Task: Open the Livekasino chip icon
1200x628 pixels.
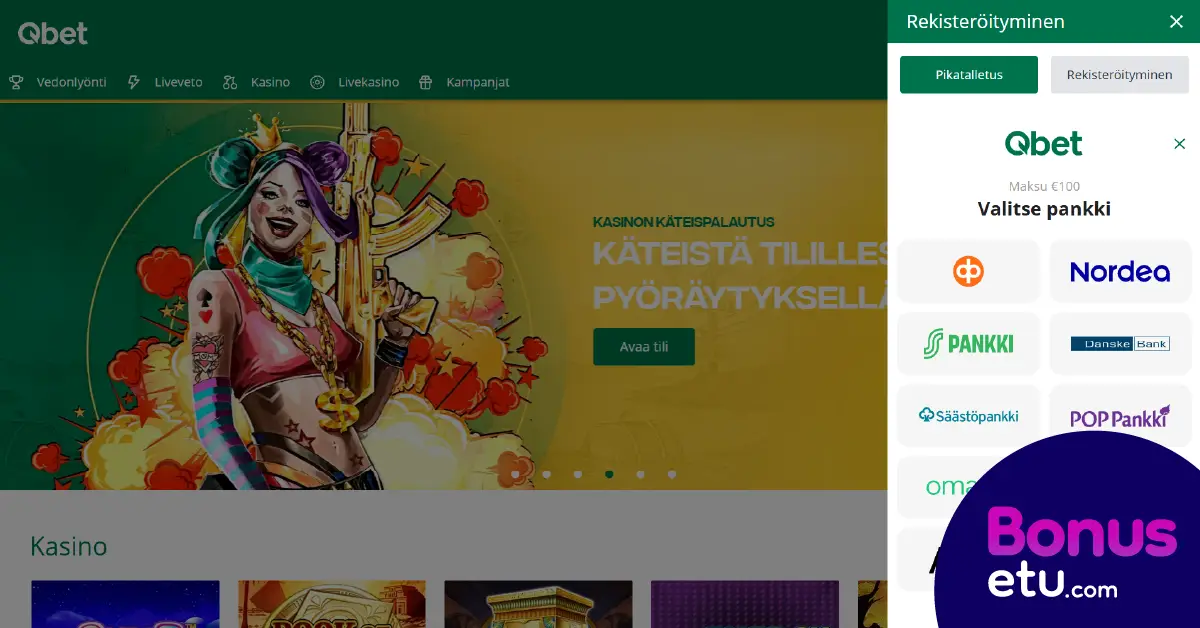Action: (x=318, y=82)
